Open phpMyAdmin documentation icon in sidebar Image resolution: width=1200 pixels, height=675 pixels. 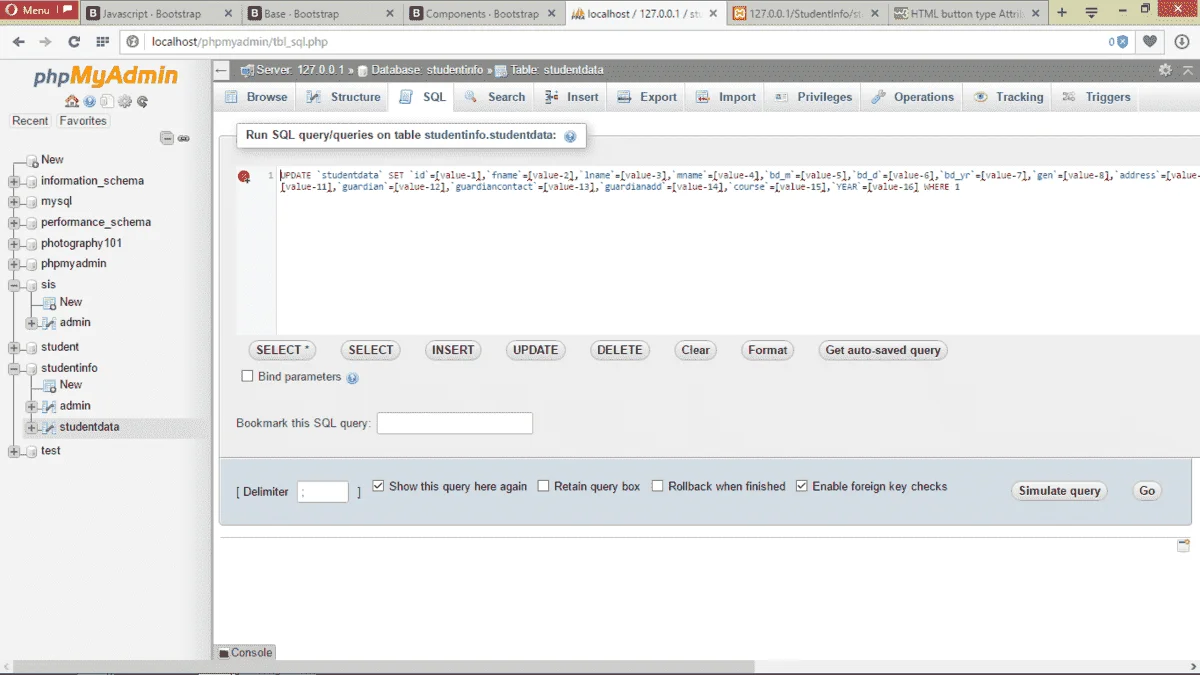(x=89, y=101)
